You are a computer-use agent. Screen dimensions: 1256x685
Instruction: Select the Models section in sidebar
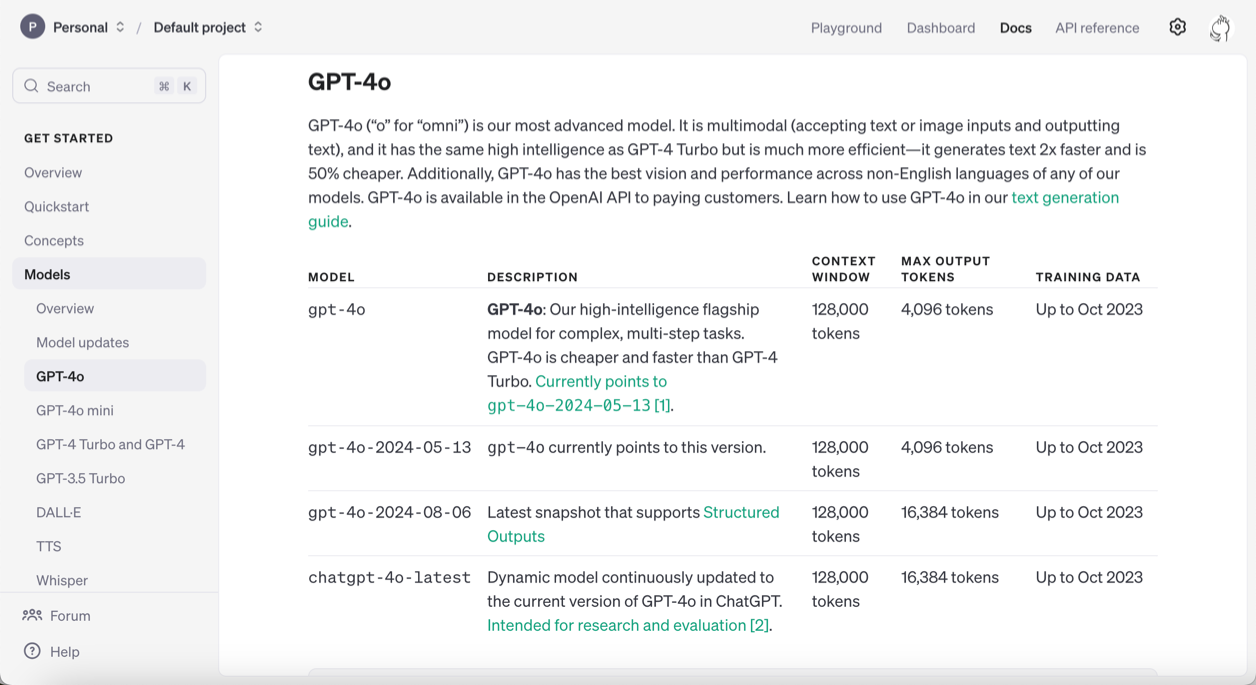[109, 274]
